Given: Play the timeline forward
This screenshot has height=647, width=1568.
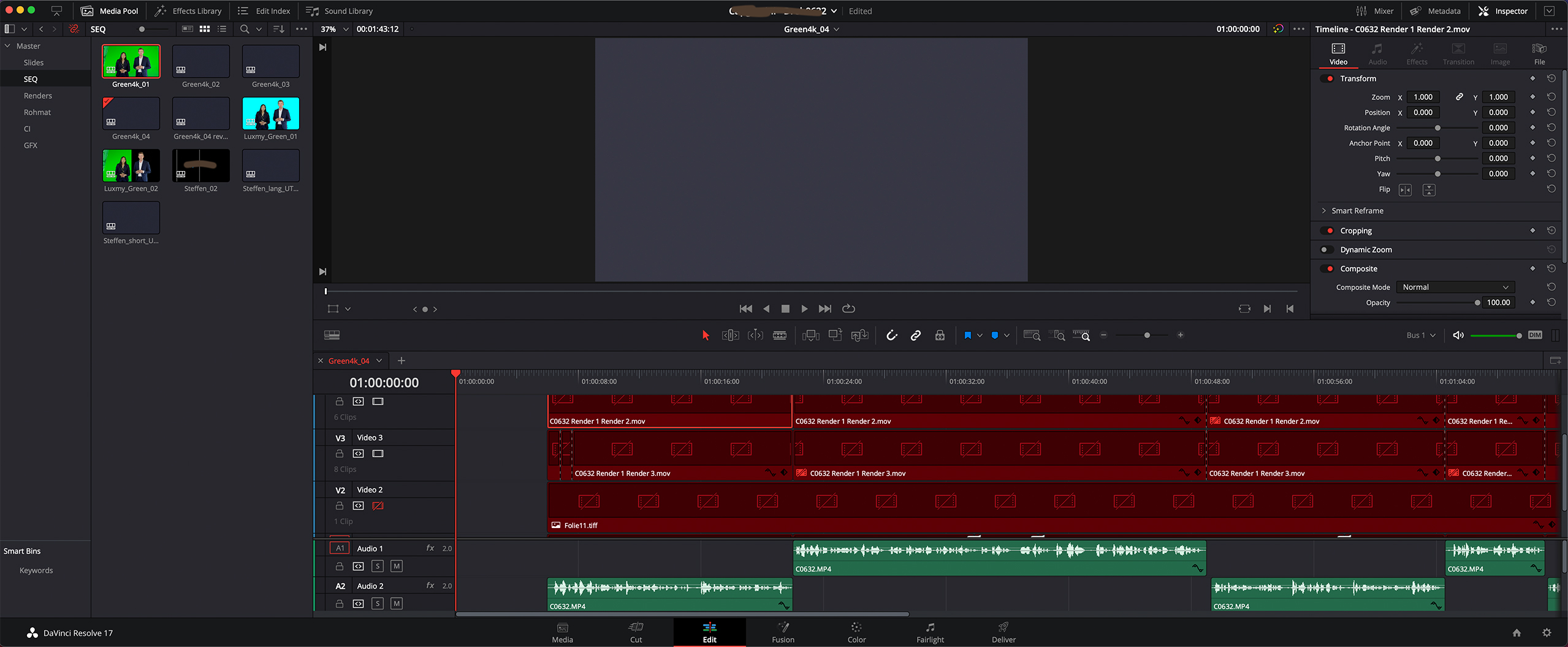Looking at the screenshot, I should pyautogui.click(x=804, y=308).
